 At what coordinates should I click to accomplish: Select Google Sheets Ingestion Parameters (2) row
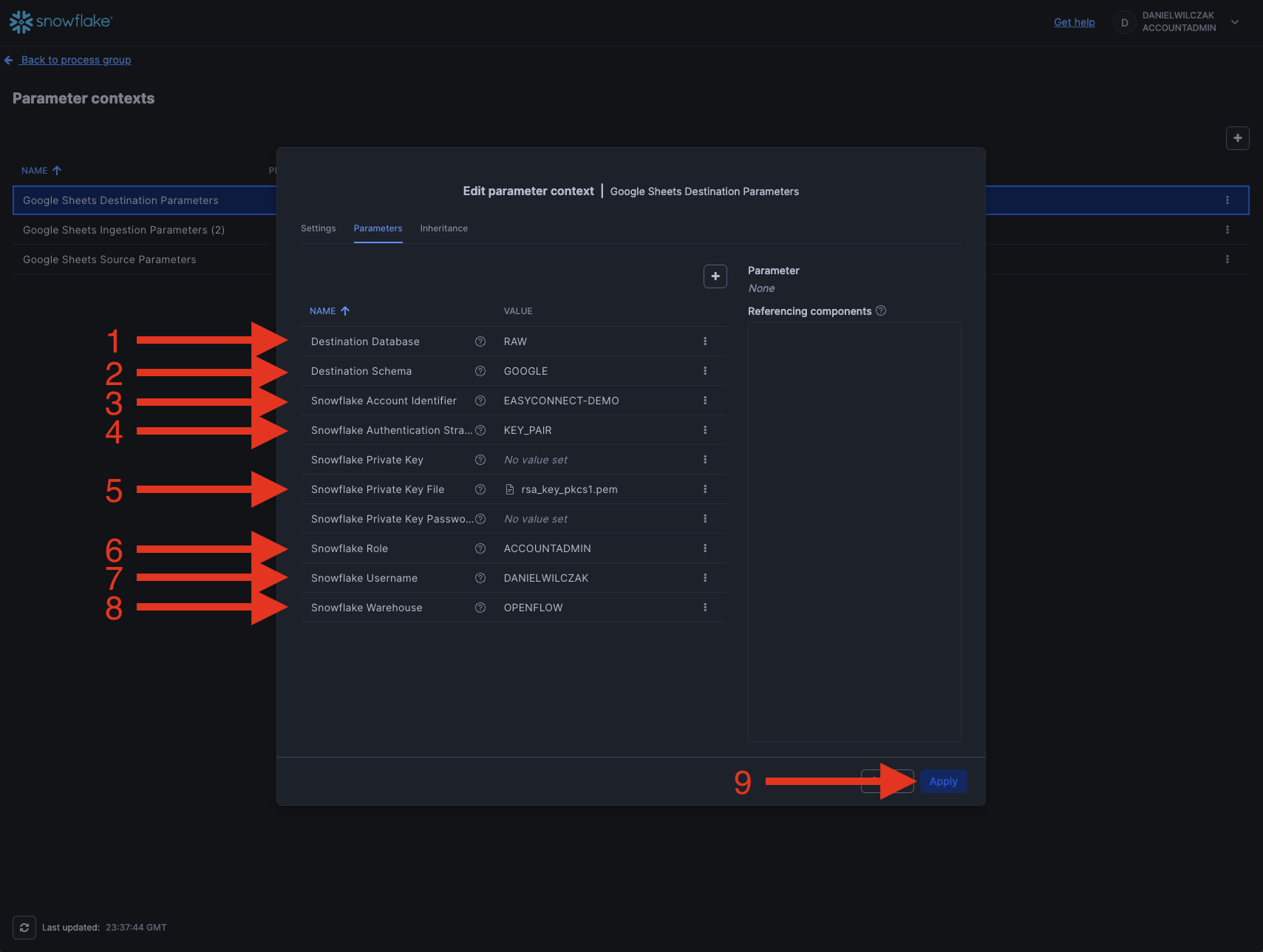[x=123, y=230]
